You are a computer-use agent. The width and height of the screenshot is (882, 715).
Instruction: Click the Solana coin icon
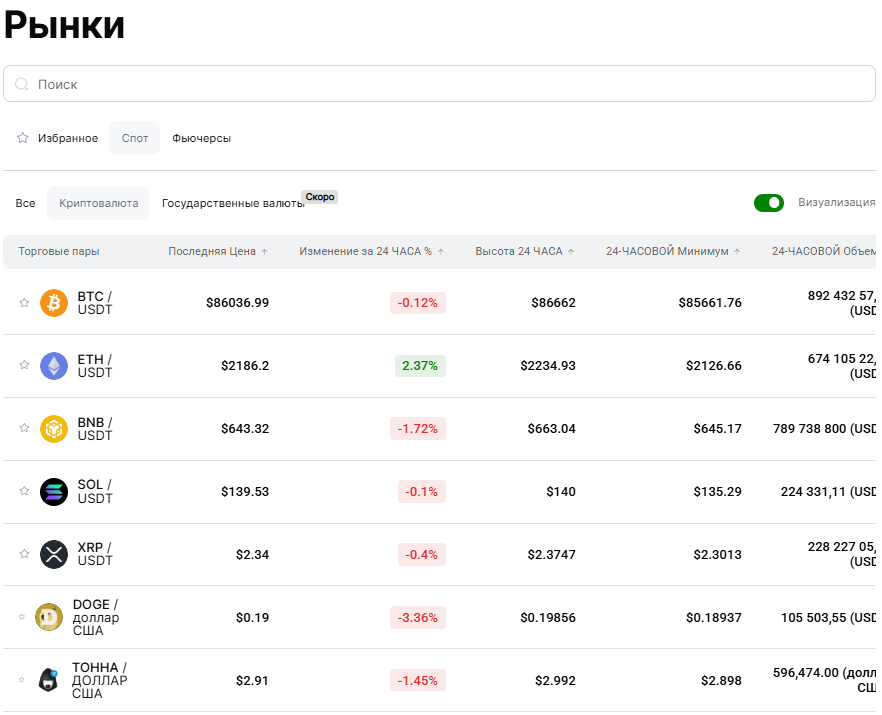pos(54,492)
